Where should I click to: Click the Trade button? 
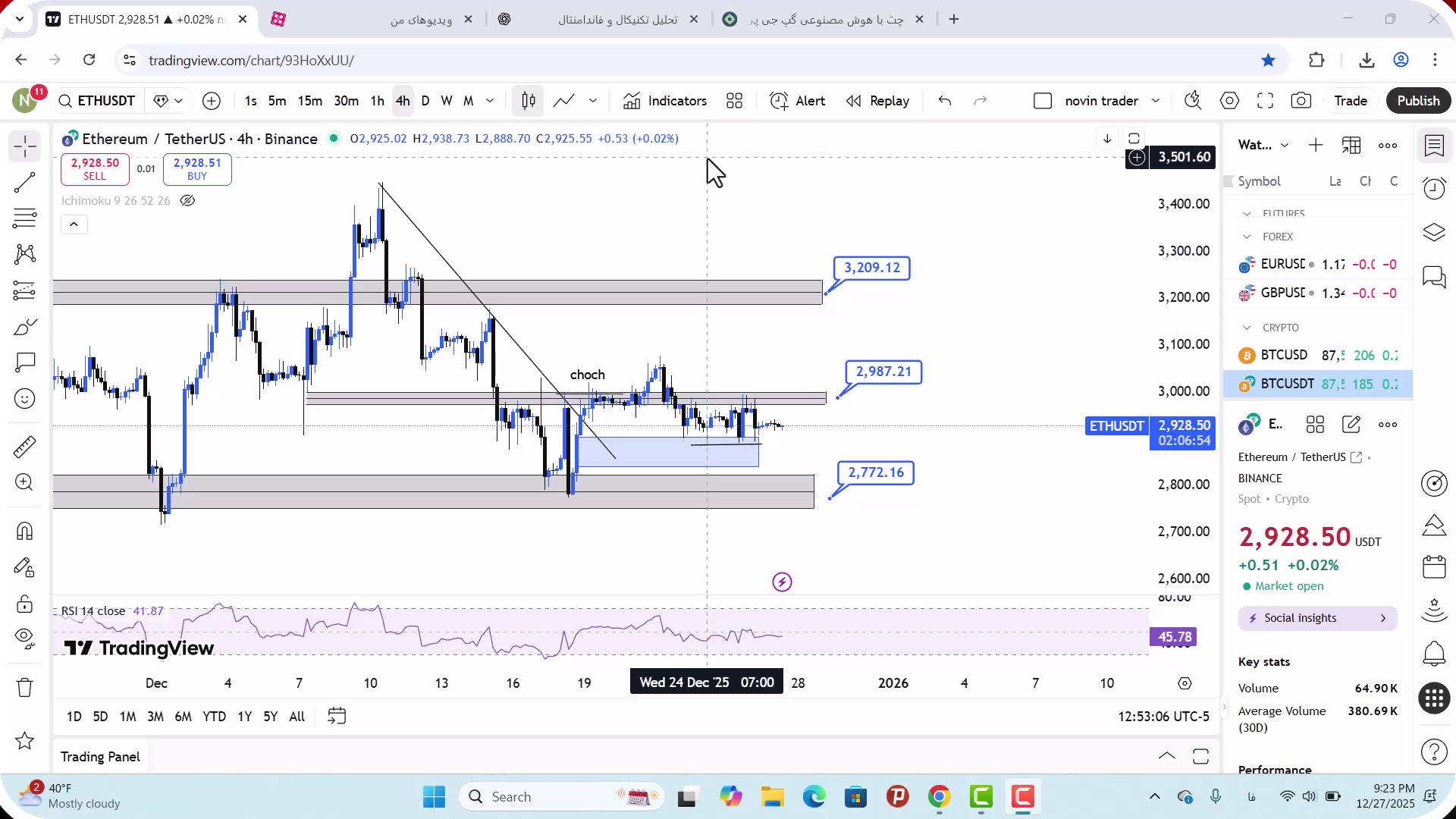[1351, 101]
